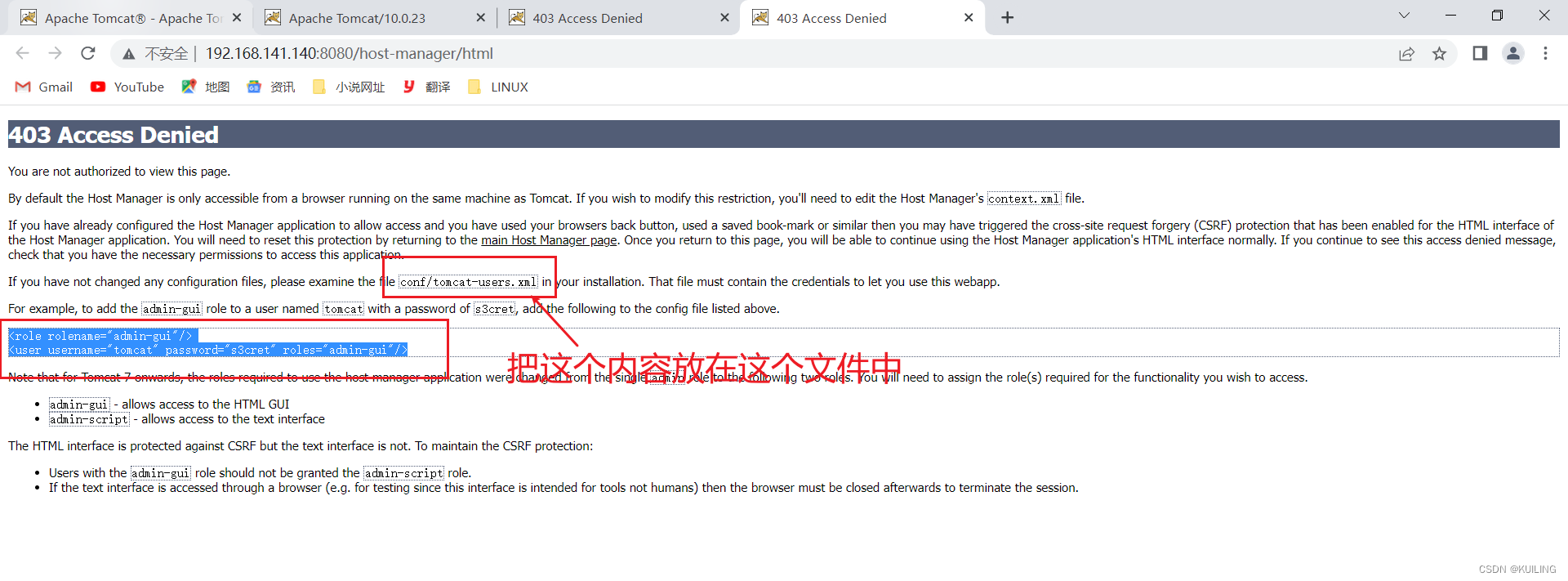Click the user username="tomcat" code line

pos(207,350)
